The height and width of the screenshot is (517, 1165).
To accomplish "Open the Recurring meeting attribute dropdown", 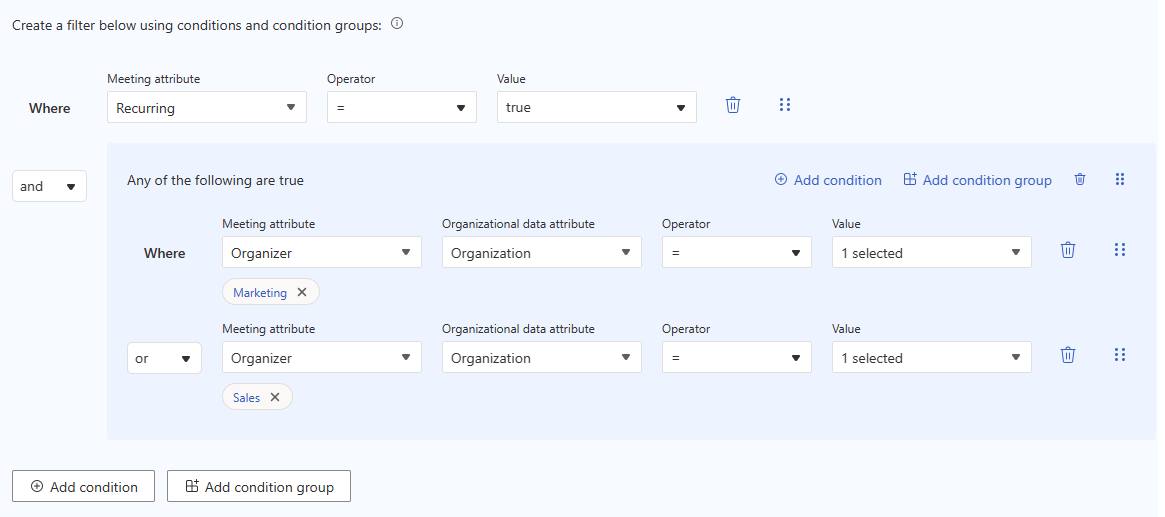I will pyautogui.click(x=207, y=108).
